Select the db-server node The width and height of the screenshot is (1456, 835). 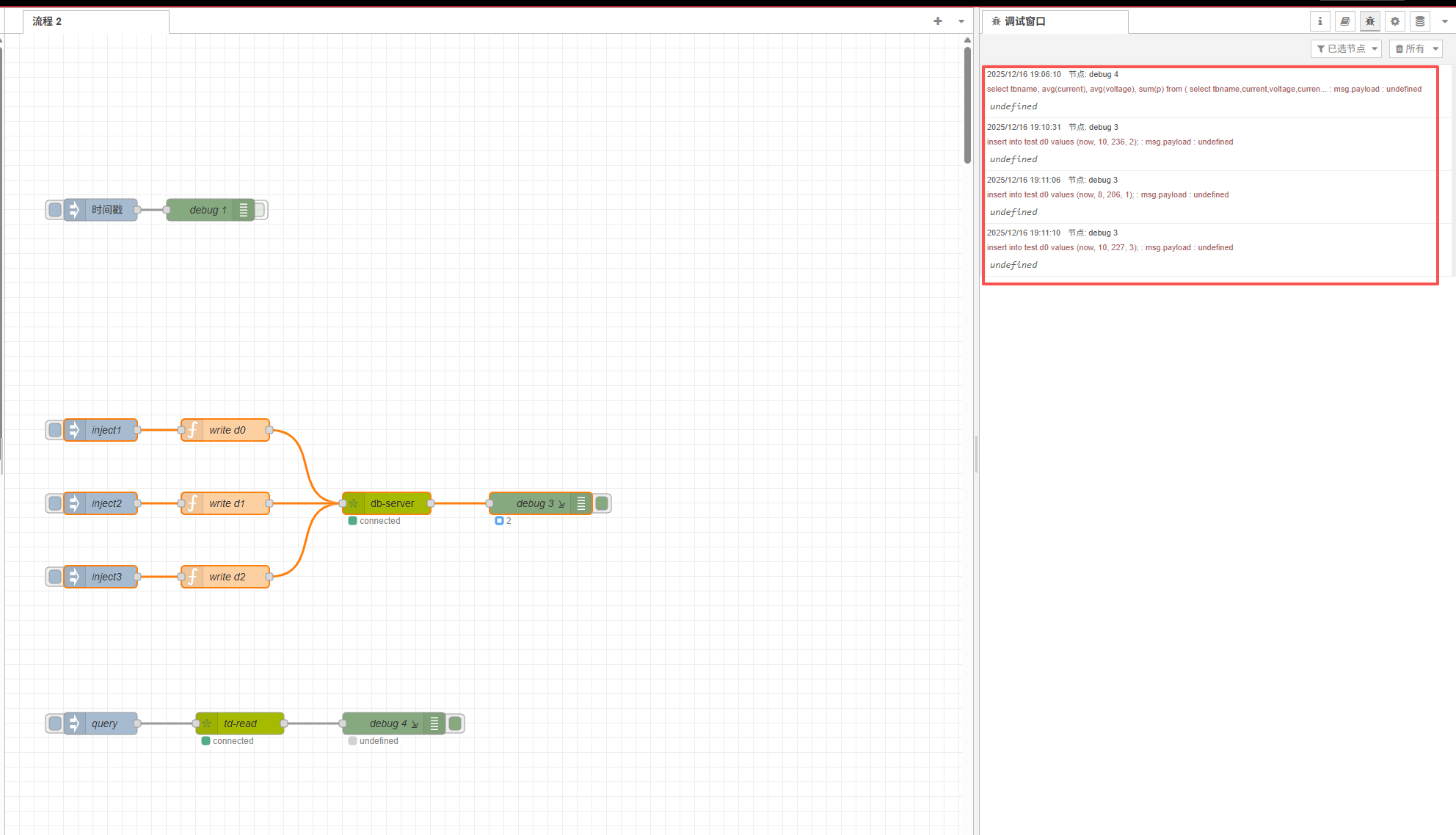pyautogui.click(x=392, y=503)
